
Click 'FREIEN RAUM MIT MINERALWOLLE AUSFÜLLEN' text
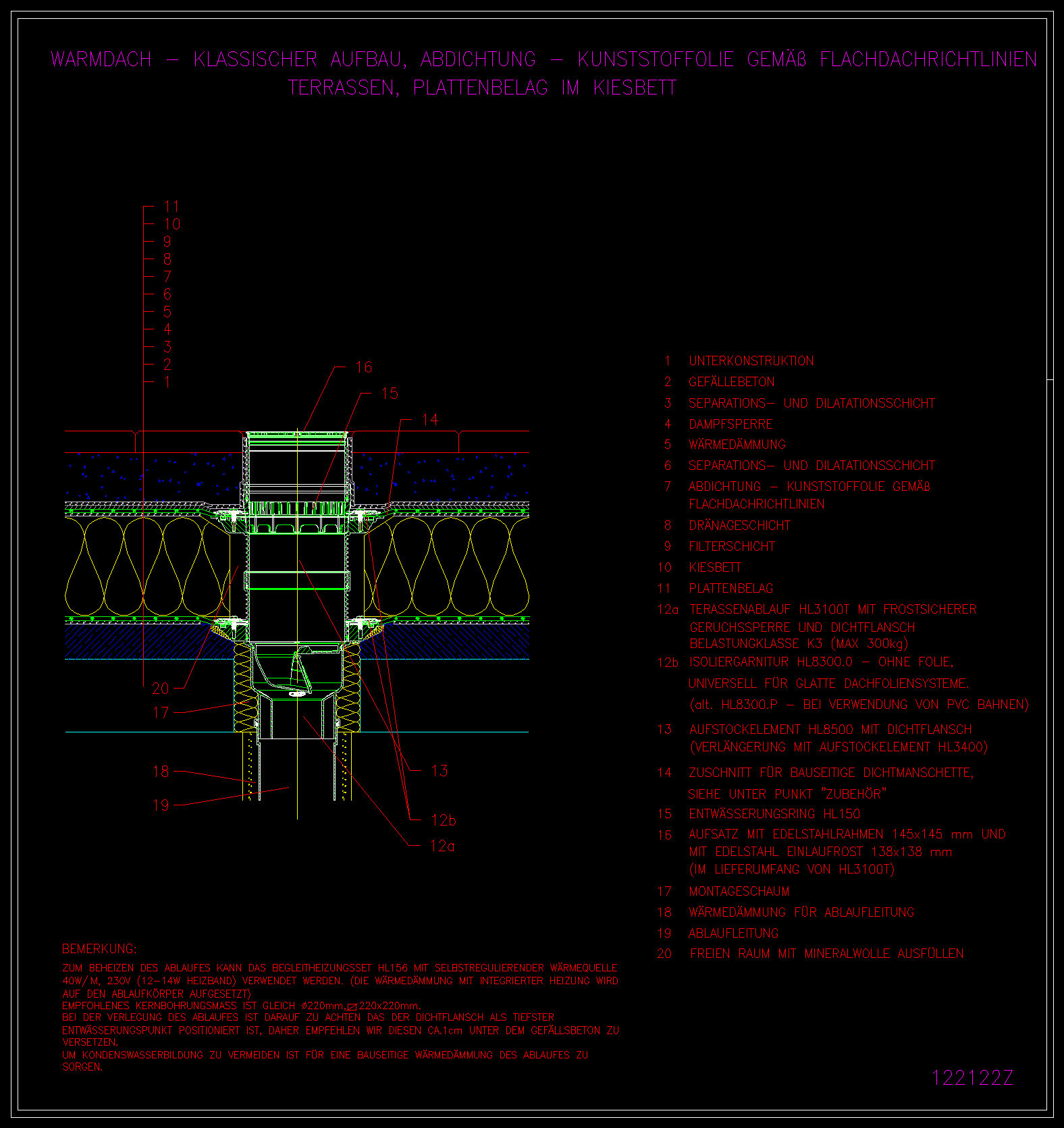tap(826, 954)
